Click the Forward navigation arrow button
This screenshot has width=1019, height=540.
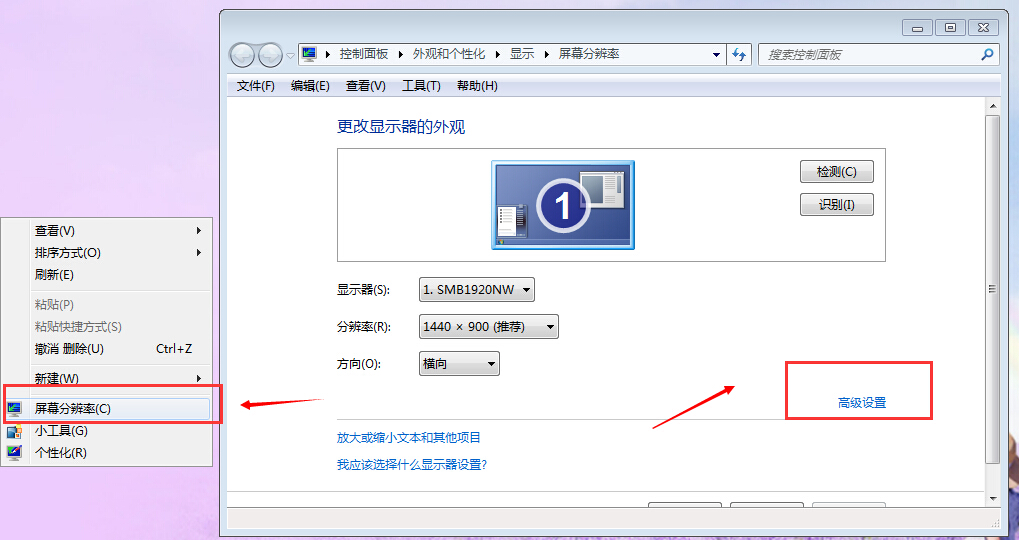pos(270,55)
